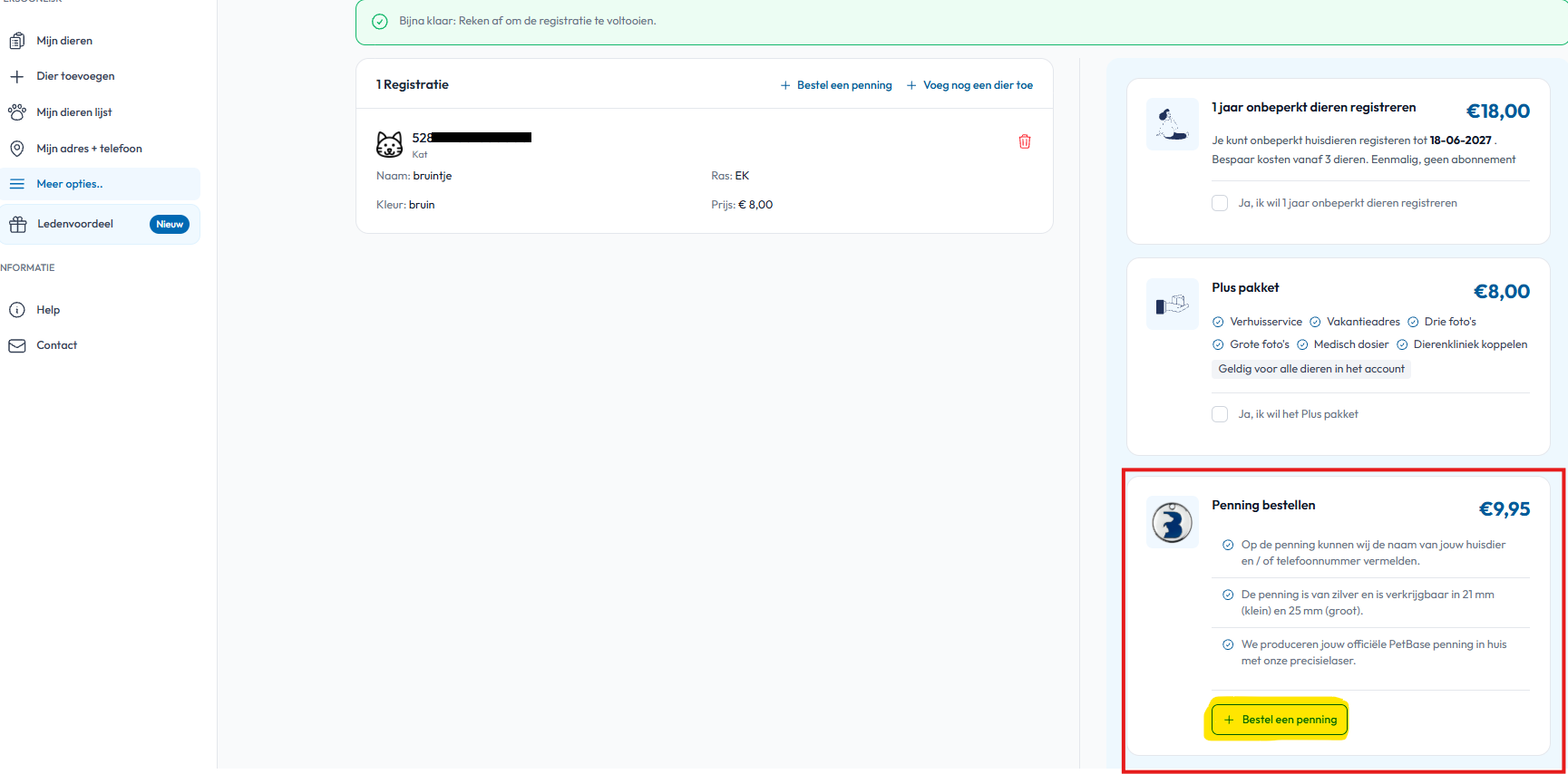Click 'Ras: EK' text
Viewport: 1568px width, 774px height.
(730, 176)
